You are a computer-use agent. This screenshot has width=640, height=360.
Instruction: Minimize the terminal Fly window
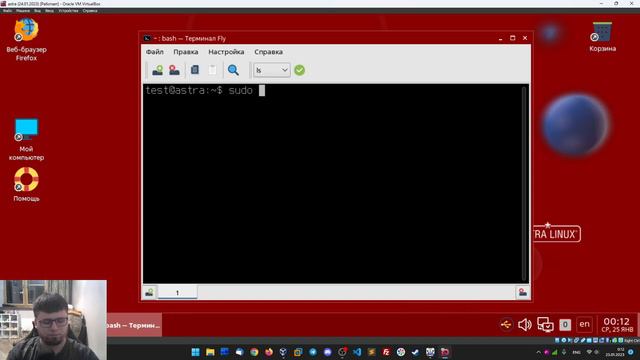pyautogui.click(x=500, y=38)
